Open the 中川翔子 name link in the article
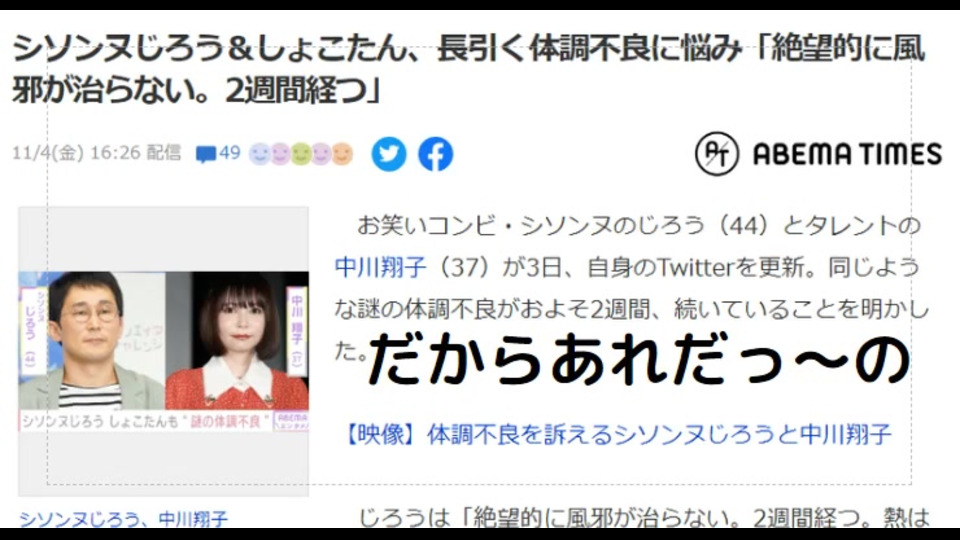 pyautogui.click(x=380, y=268)
